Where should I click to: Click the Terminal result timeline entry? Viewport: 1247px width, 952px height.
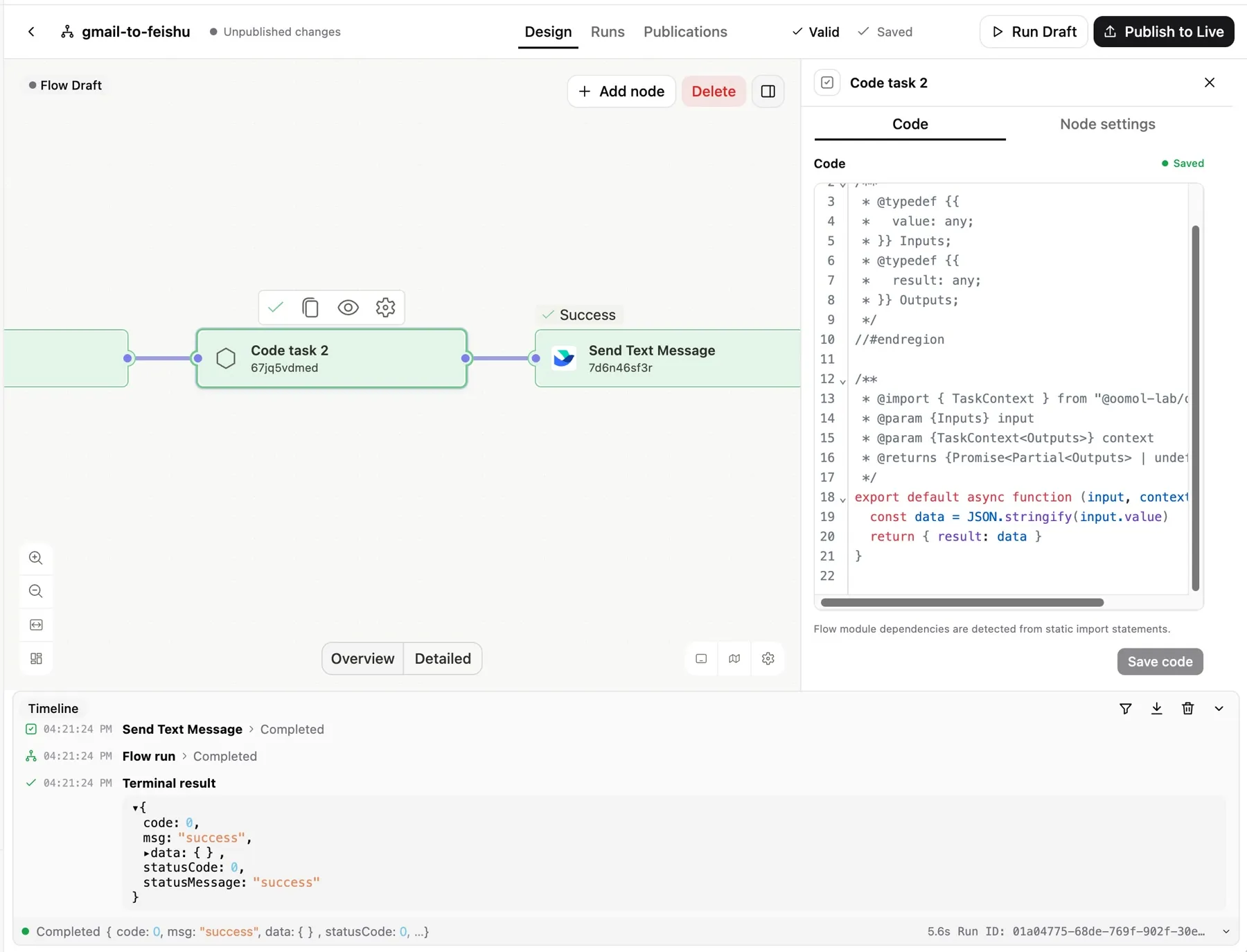click(169, 784)
